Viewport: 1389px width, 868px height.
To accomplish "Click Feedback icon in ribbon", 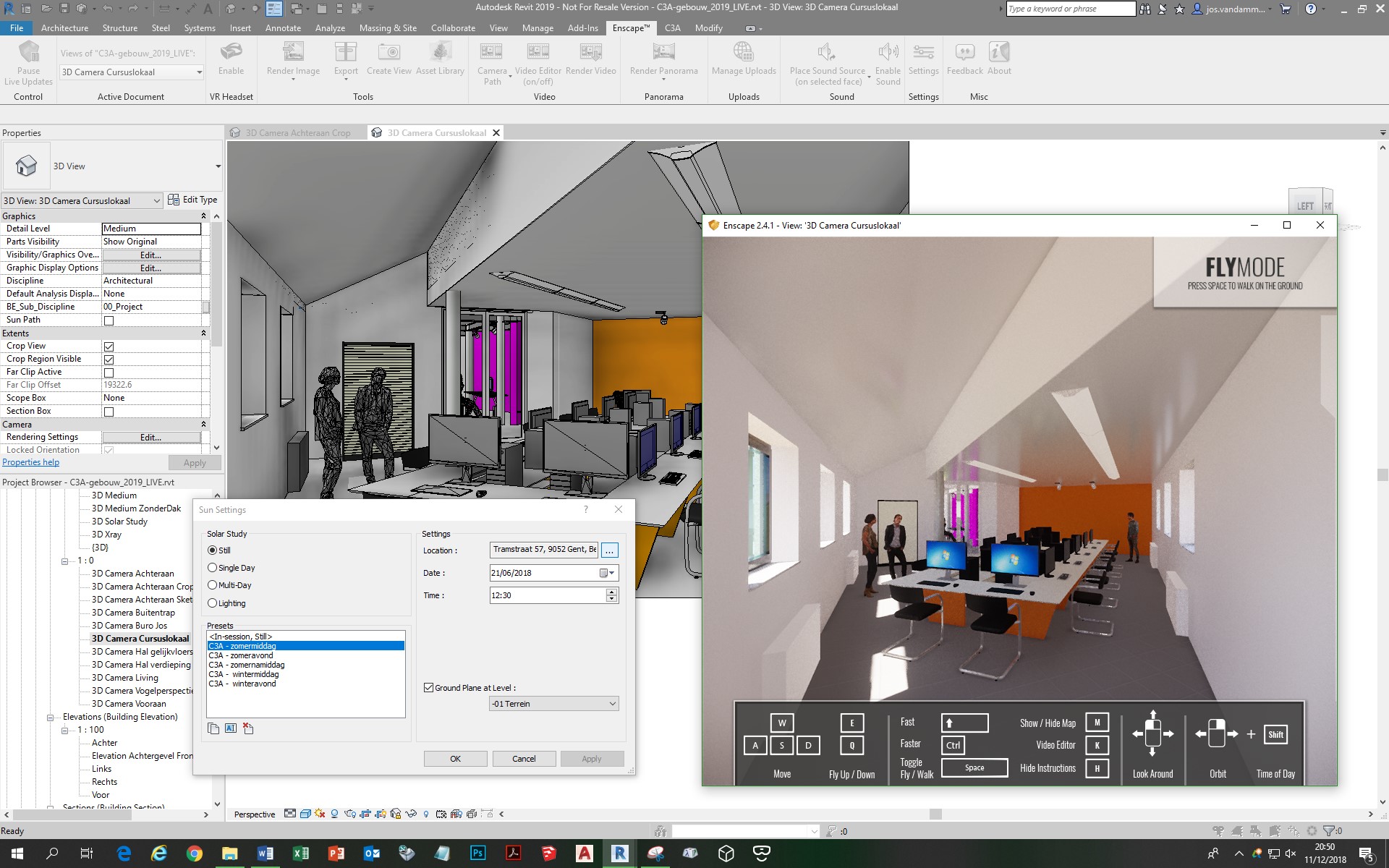I will tap(964, 52).
